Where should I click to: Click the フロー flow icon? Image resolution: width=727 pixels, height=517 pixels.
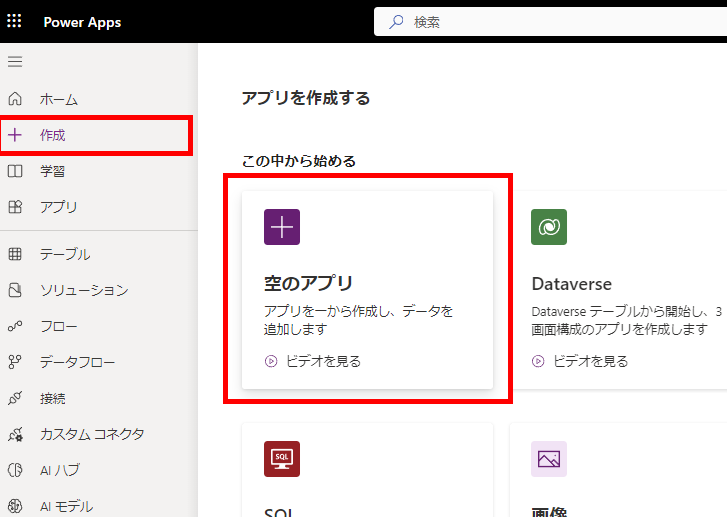coord(15,326)
